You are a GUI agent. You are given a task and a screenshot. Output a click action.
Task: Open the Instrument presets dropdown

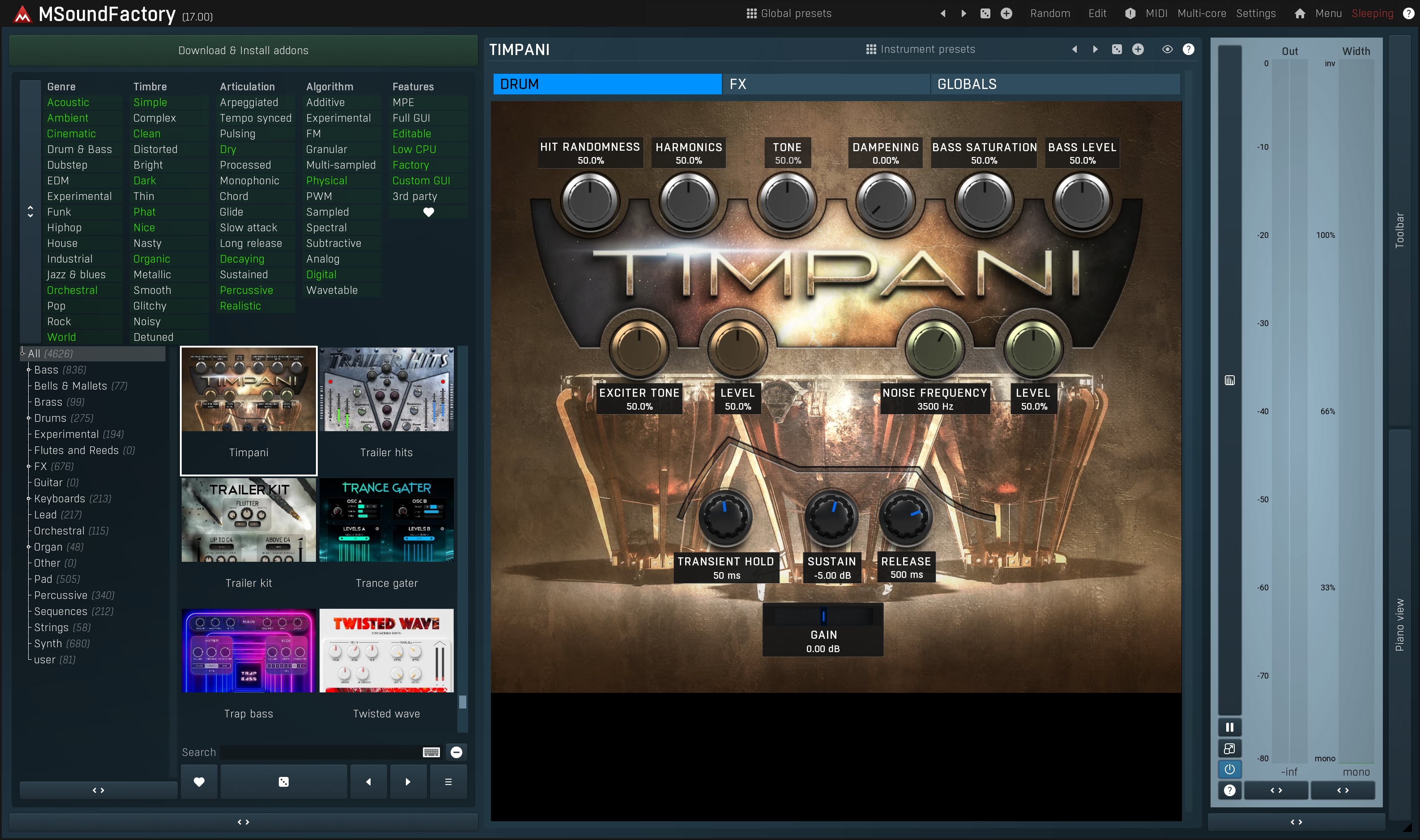(921, 50)
